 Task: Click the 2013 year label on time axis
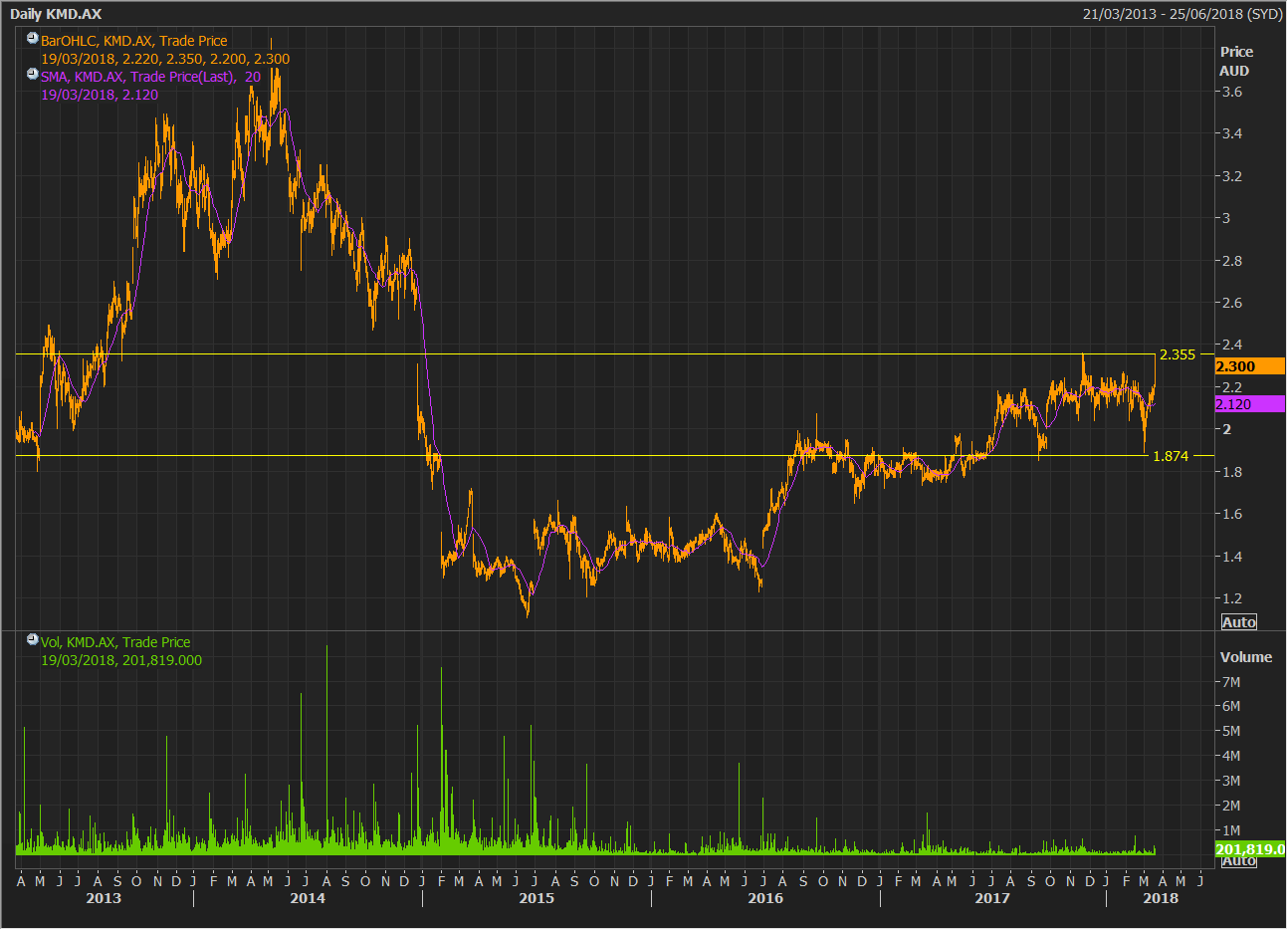point(104,898)
